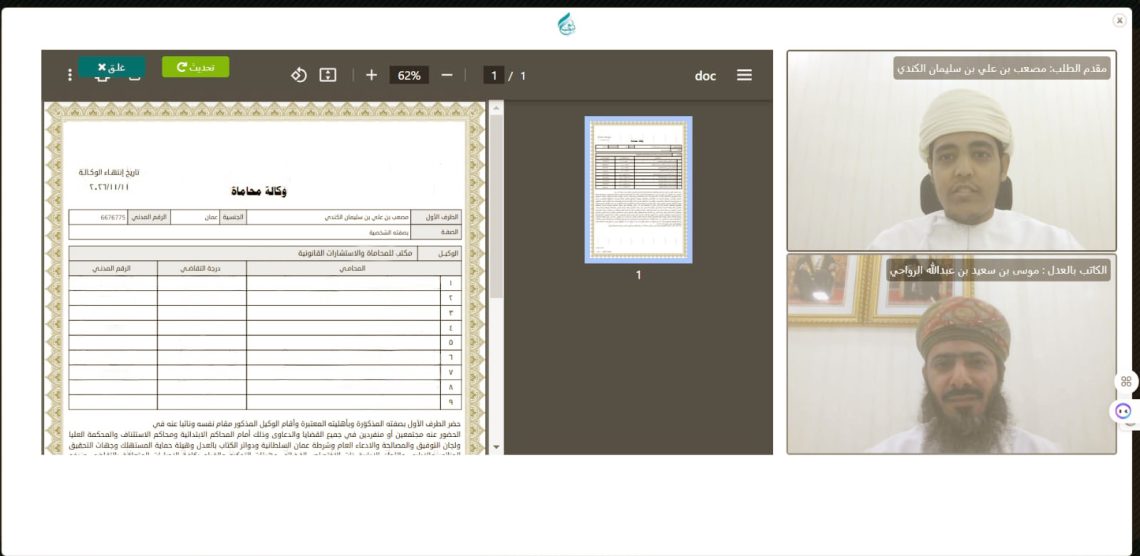Open the PDF viewer three-dots menu
This screenshot has height=556, width=1140.
[x=70, y=75]
